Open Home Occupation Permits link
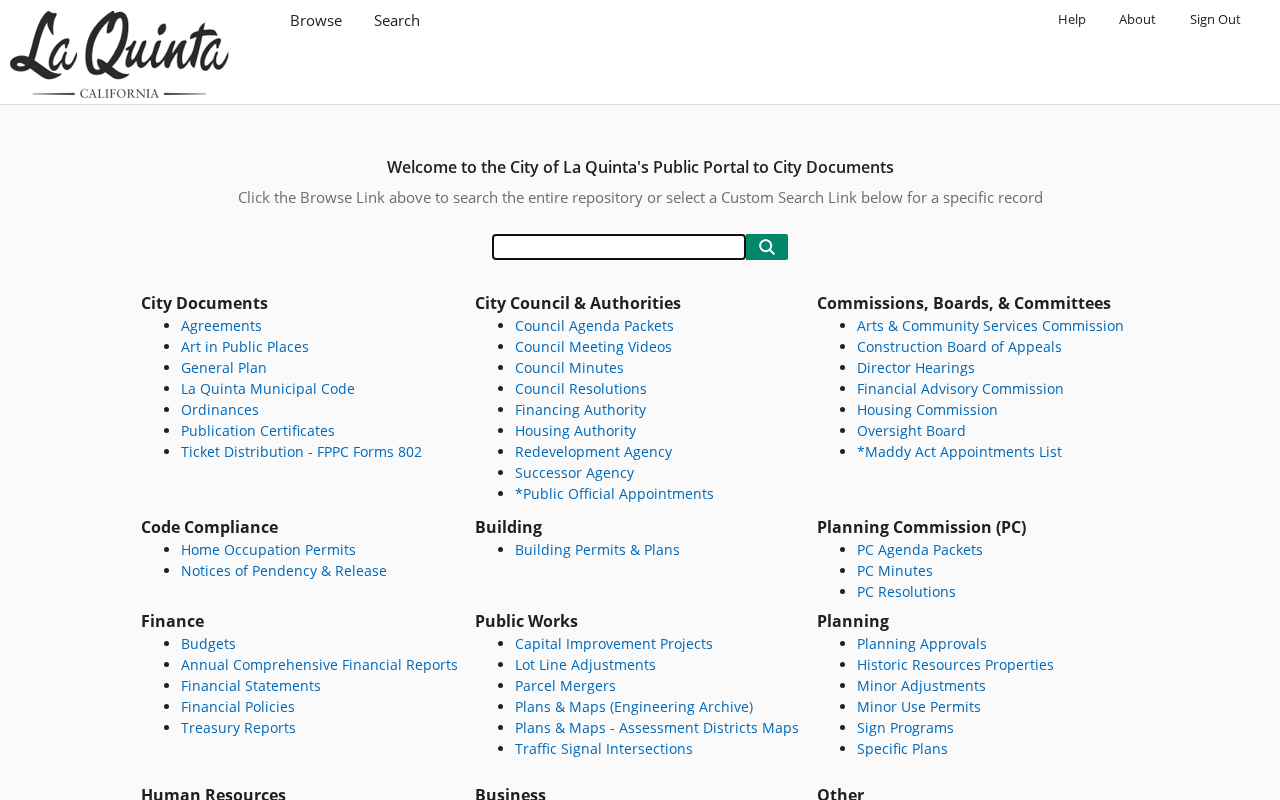The image size is (1280, 800). pos(268,550)
